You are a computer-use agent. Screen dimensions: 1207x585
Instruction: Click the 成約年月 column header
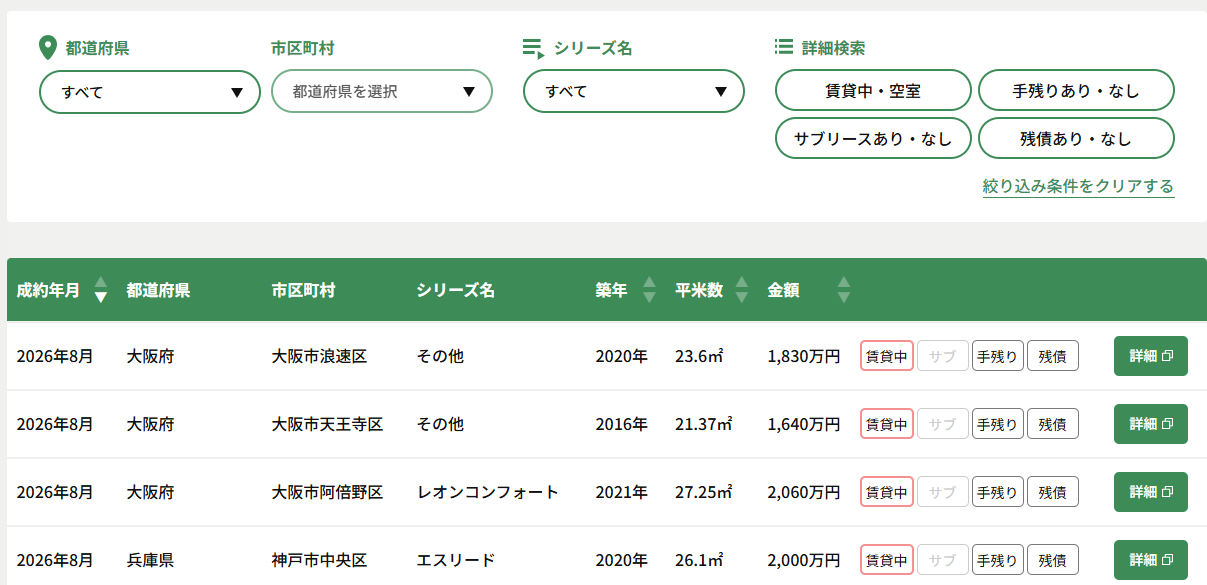coord(49,291)
